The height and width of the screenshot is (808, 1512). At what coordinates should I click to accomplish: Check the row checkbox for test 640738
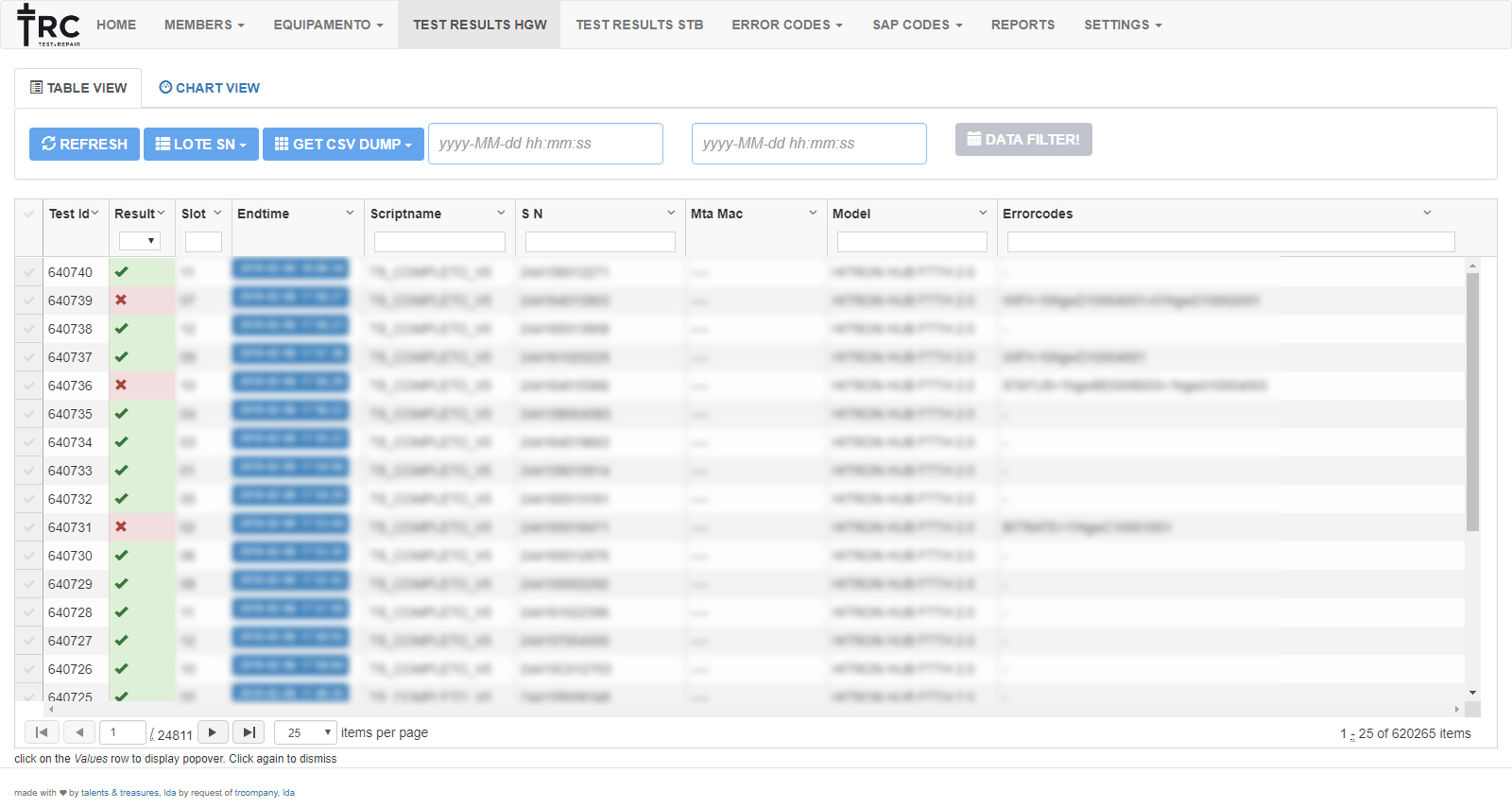29,329
